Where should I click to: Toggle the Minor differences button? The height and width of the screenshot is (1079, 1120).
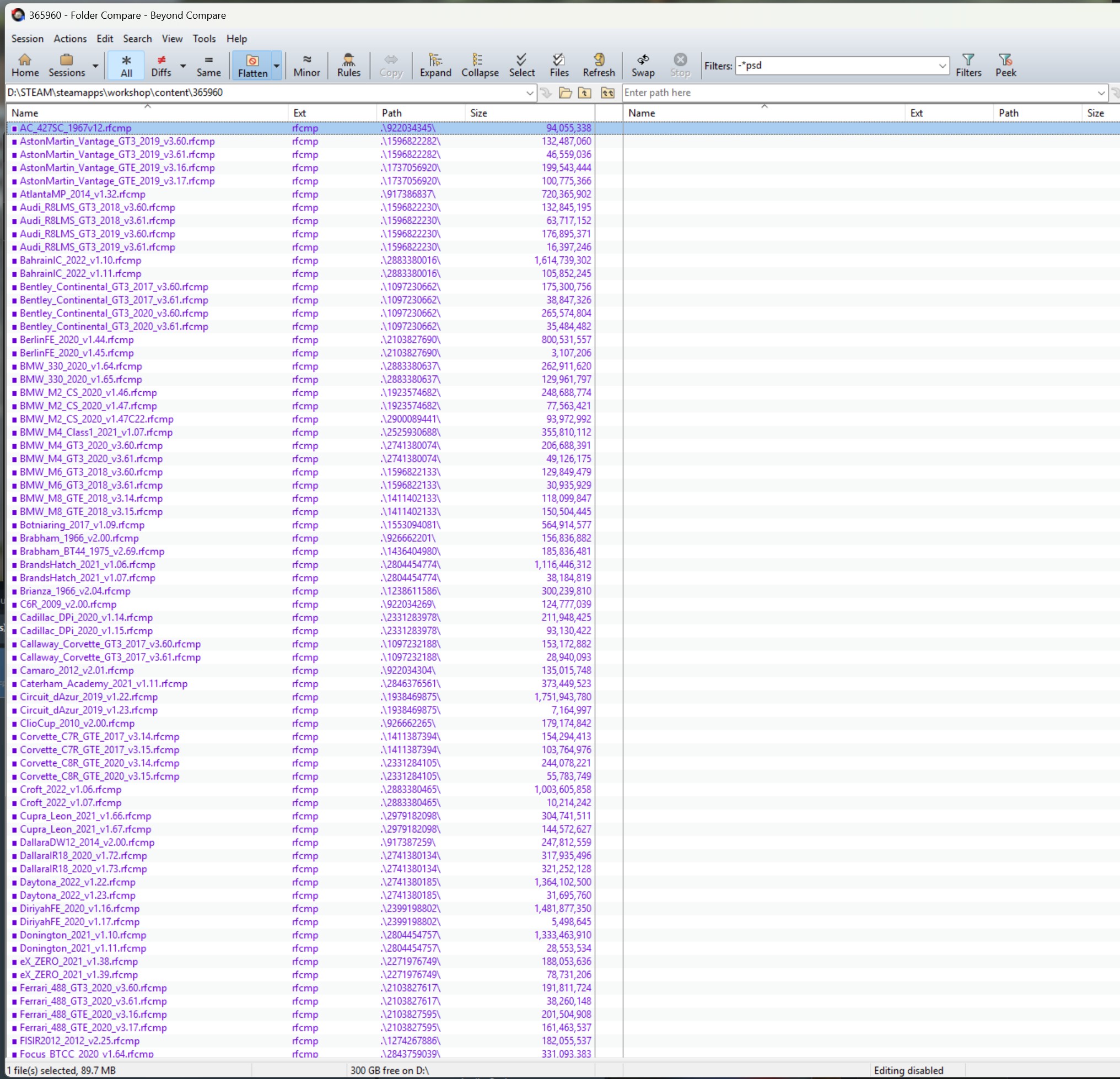click(x=306, y=65)
